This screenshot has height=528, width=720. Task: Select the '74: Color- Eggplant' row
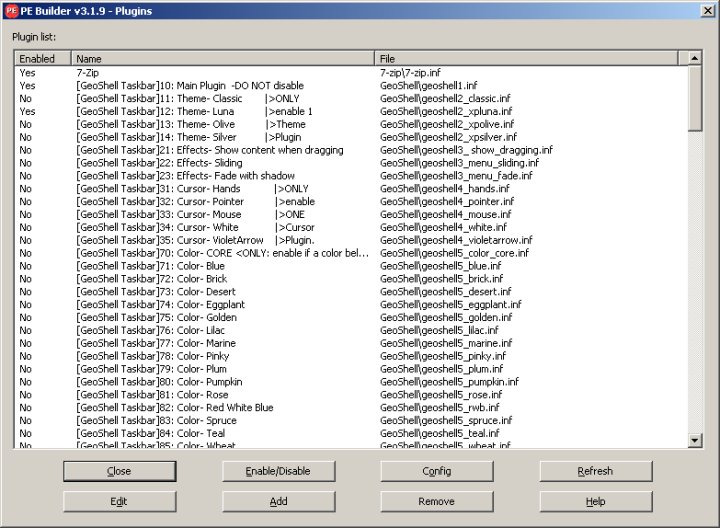pyautogui.click(x=351, y=304)
